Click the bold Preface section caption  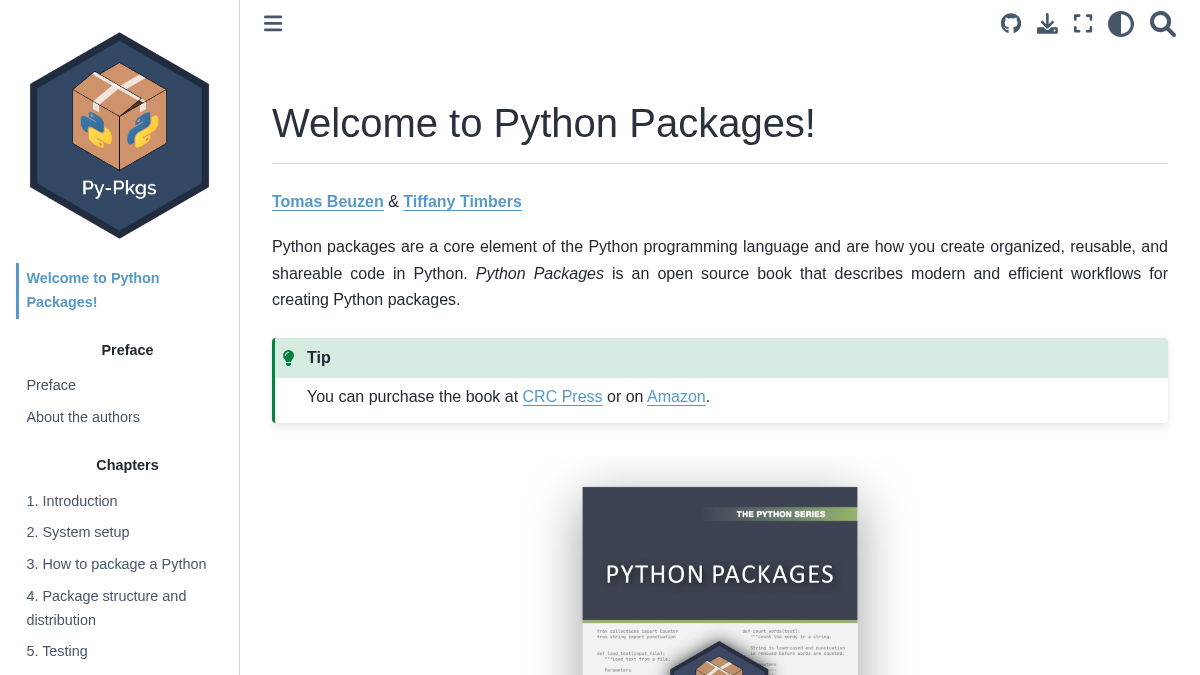tap(127, 350)
